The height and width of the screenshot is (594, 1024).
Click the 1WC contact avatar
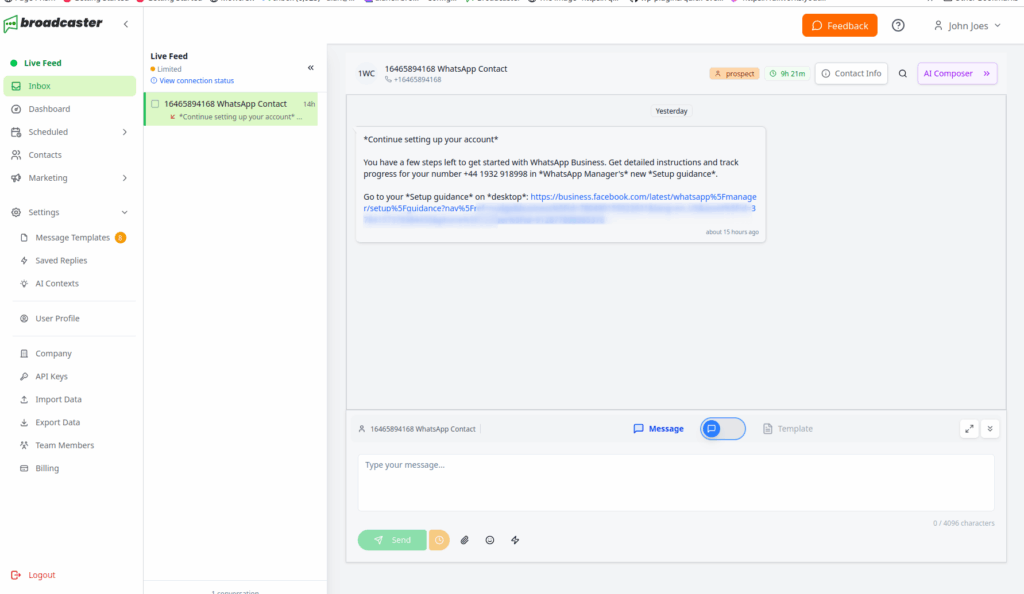(x=366, y=74)
